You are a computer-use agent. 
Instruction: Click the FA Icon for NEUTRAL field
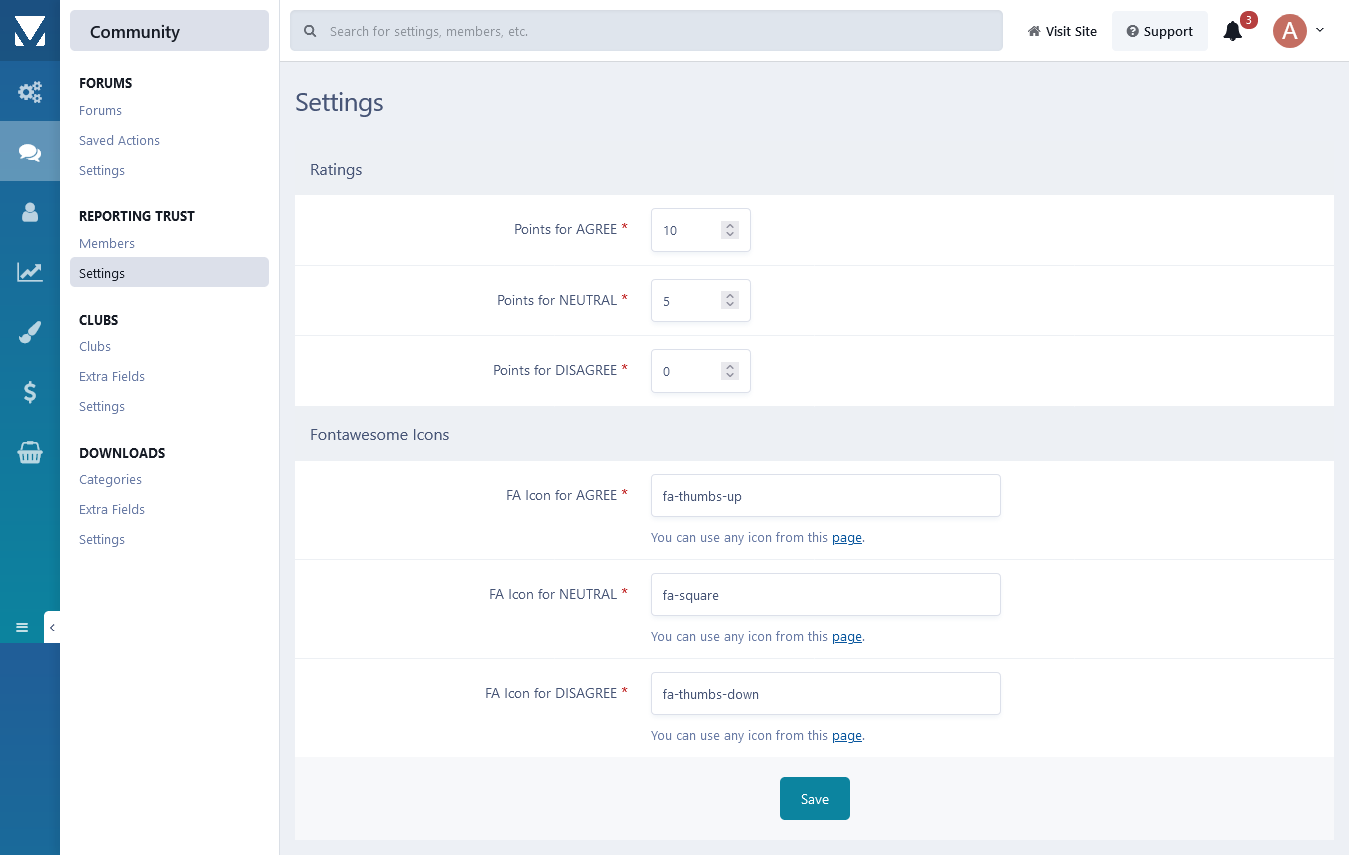pyautogui.click(x=825, y=595)
